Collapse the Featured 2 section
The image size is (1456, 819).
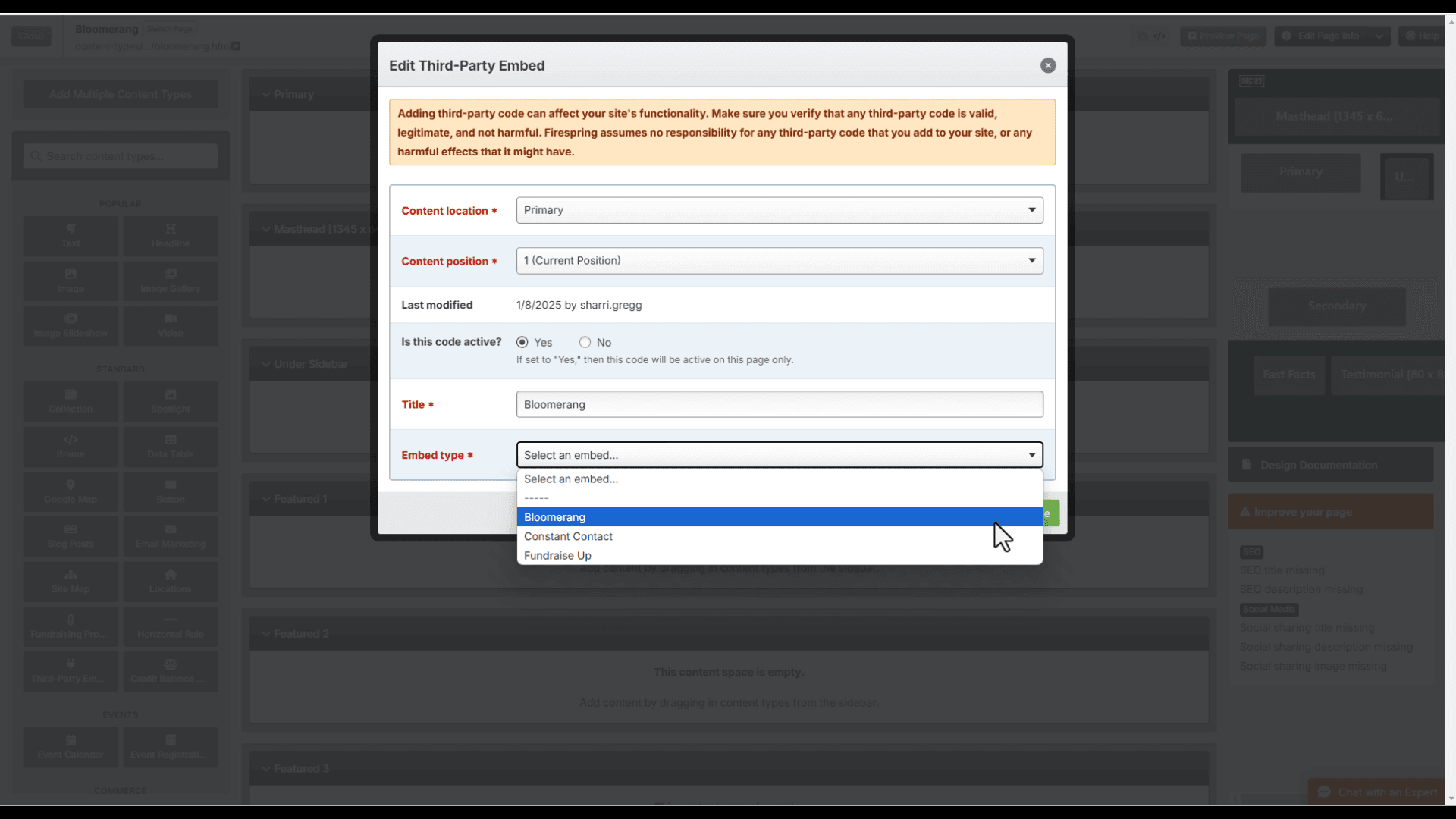click(266, 634)
